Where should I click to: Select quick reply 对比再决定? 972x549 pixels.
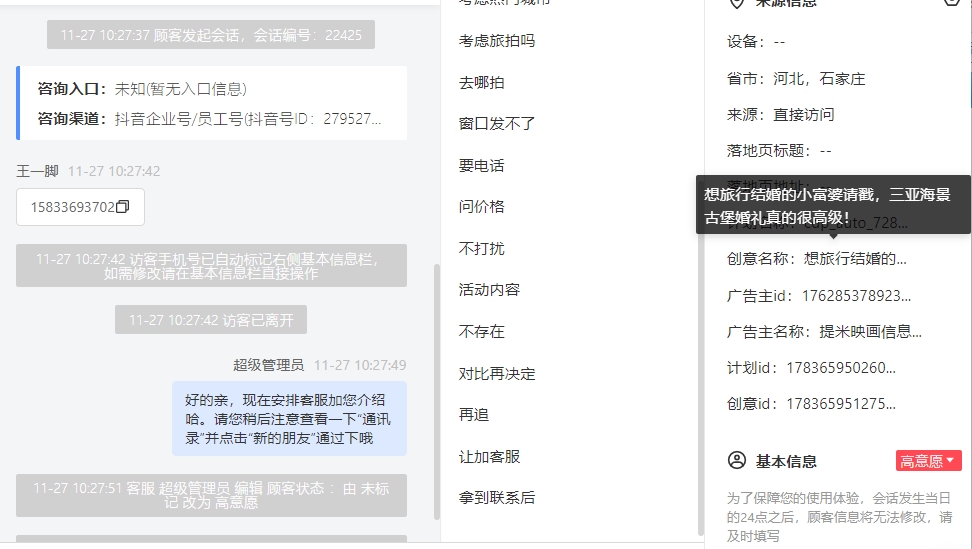[x=497, y=374]
